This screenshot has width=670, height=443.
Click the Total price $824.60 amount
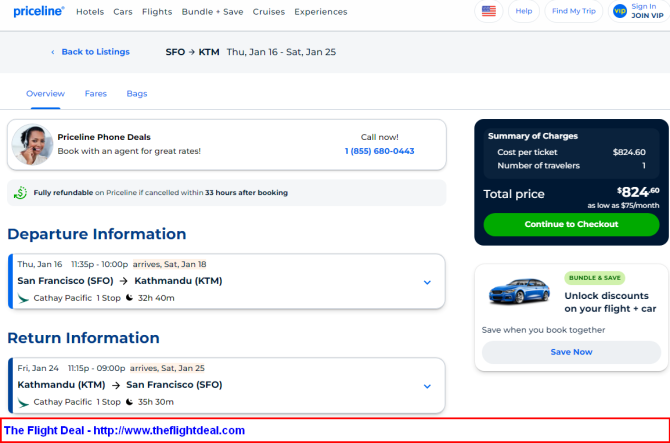tap(638, 192)
